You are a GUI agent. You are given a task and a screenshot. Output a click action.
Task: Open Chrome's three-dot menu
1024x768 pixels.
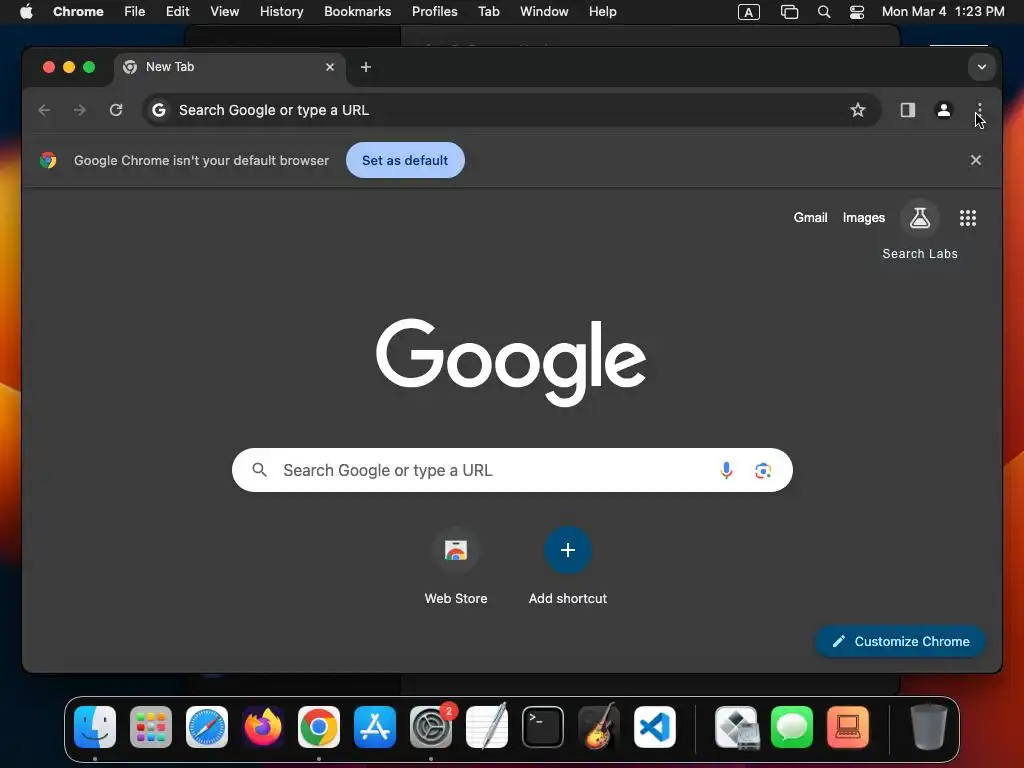[x=979, y=110]
